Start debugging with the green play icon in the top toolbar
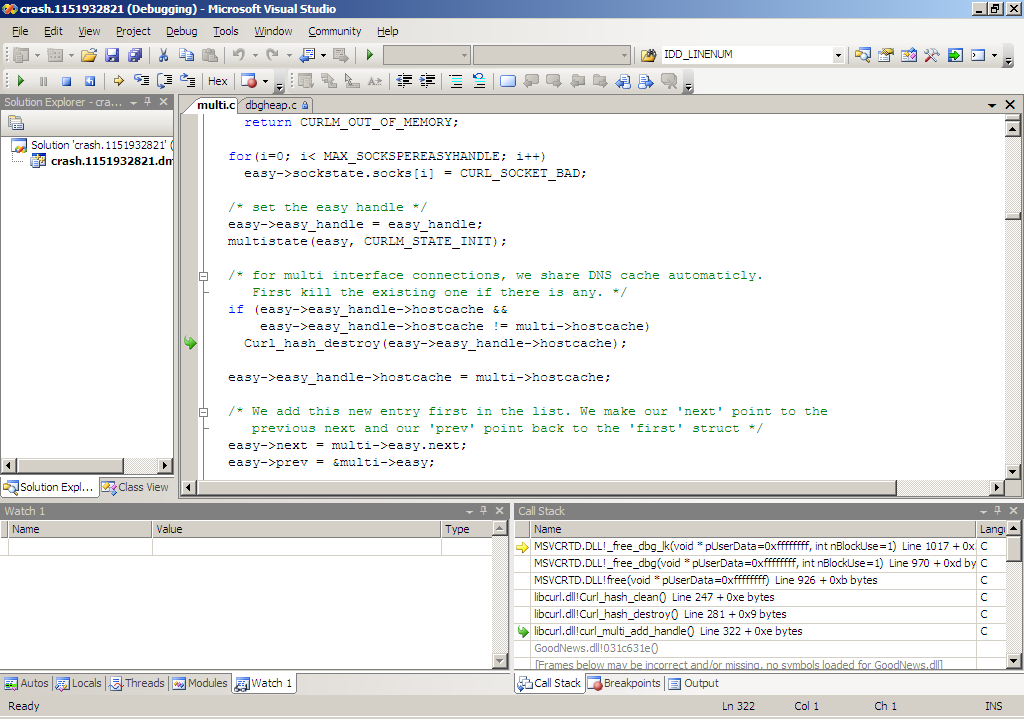The width and height of the screenshot is (1024, 719). pos(370,55)
